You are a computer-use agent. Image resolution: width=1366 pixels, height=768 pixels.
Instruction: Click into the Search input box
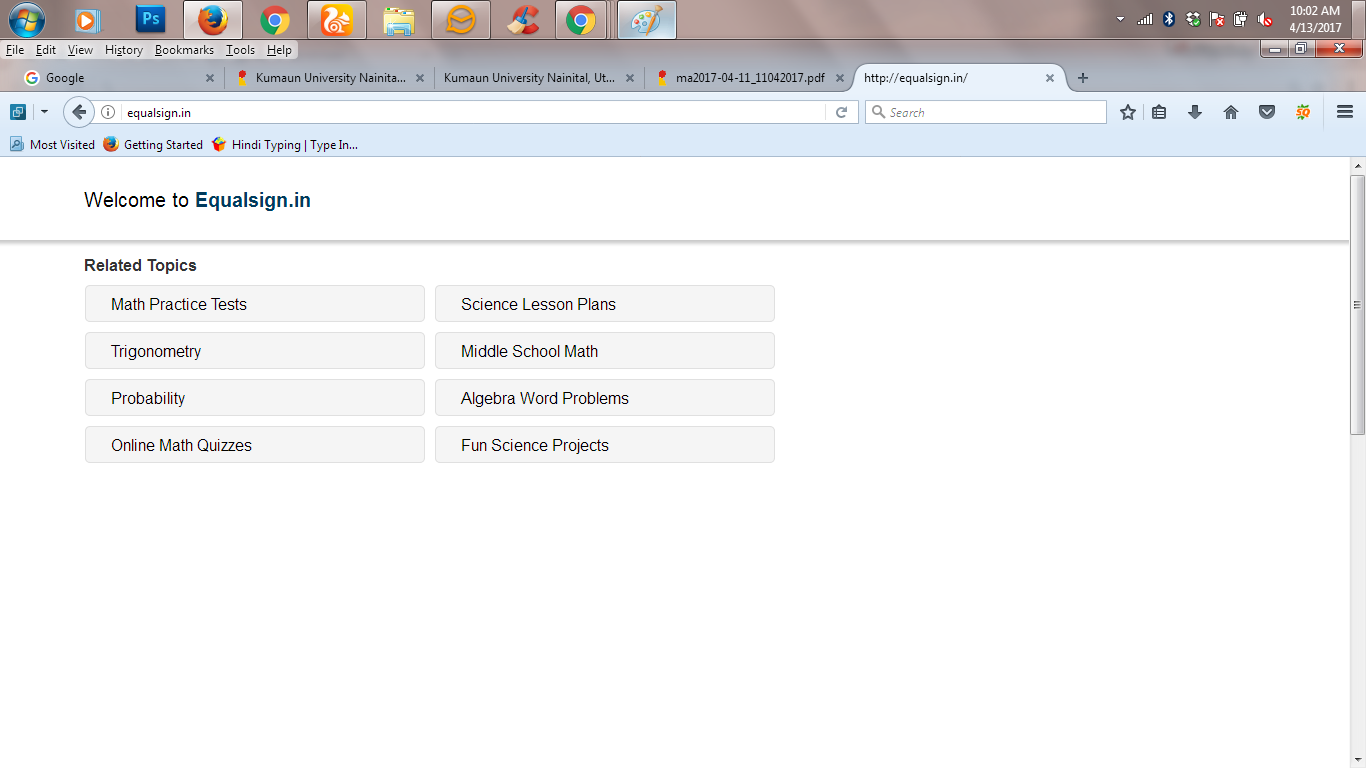coord(990,112)
